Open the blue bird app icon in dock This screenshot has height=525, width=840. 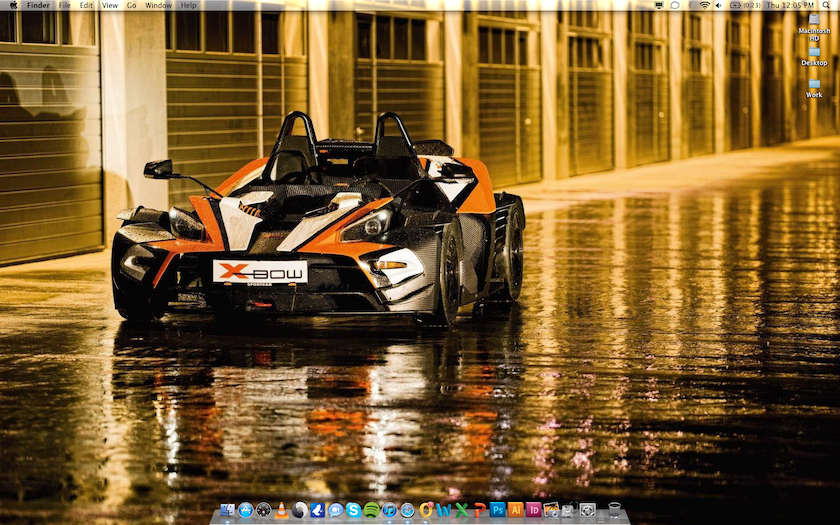(318, 510)
